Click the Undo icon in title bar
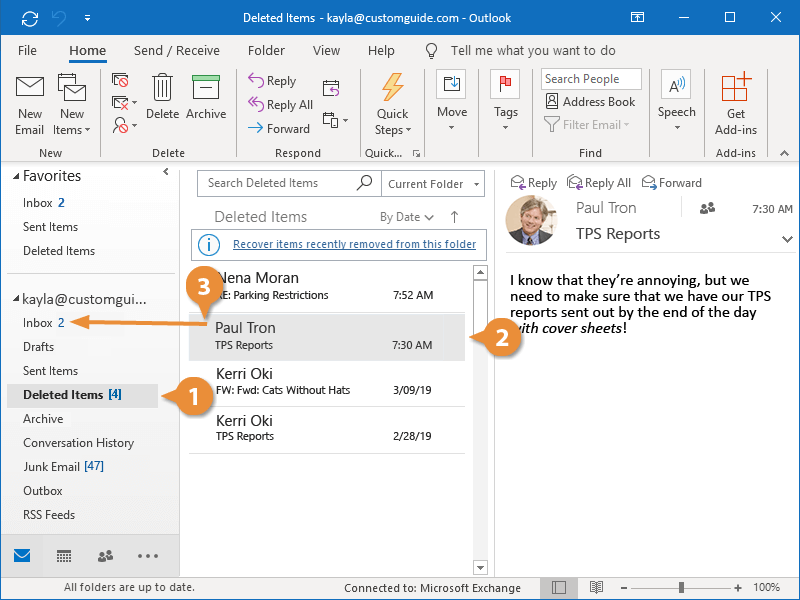 [x=59, y=18]
